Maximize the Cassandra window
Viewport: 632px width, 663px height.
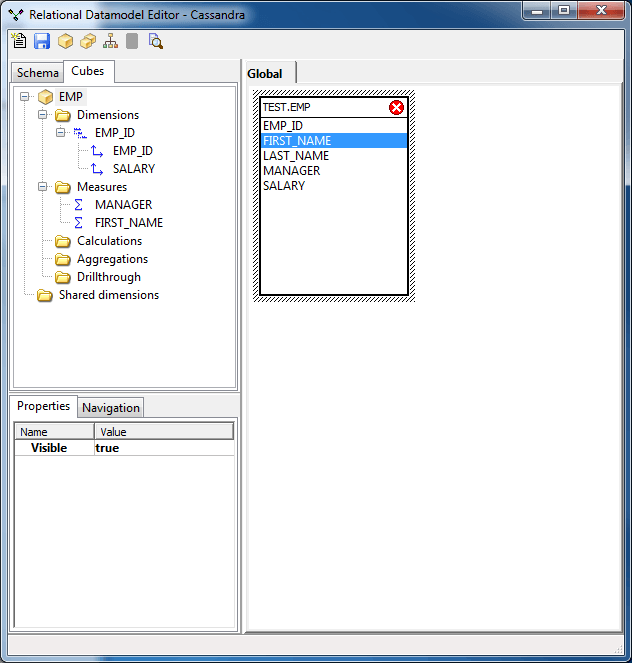(x=564, y=11)
